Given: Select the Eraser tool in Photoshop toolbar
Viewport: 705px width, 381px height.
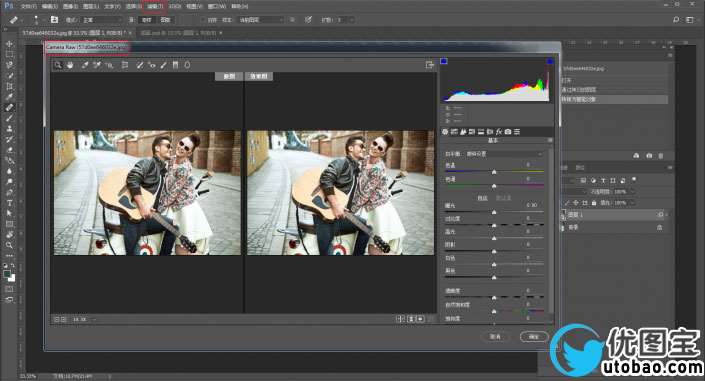Looking at the screenshot, I should [9, 150].
